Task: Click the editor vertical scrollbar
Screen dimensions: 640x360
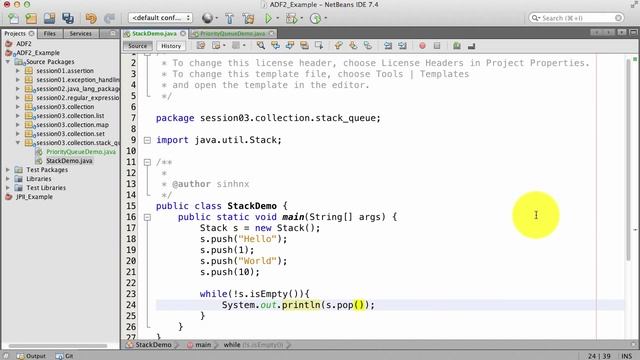Action: pyautogui.click(x=629, y=159)
